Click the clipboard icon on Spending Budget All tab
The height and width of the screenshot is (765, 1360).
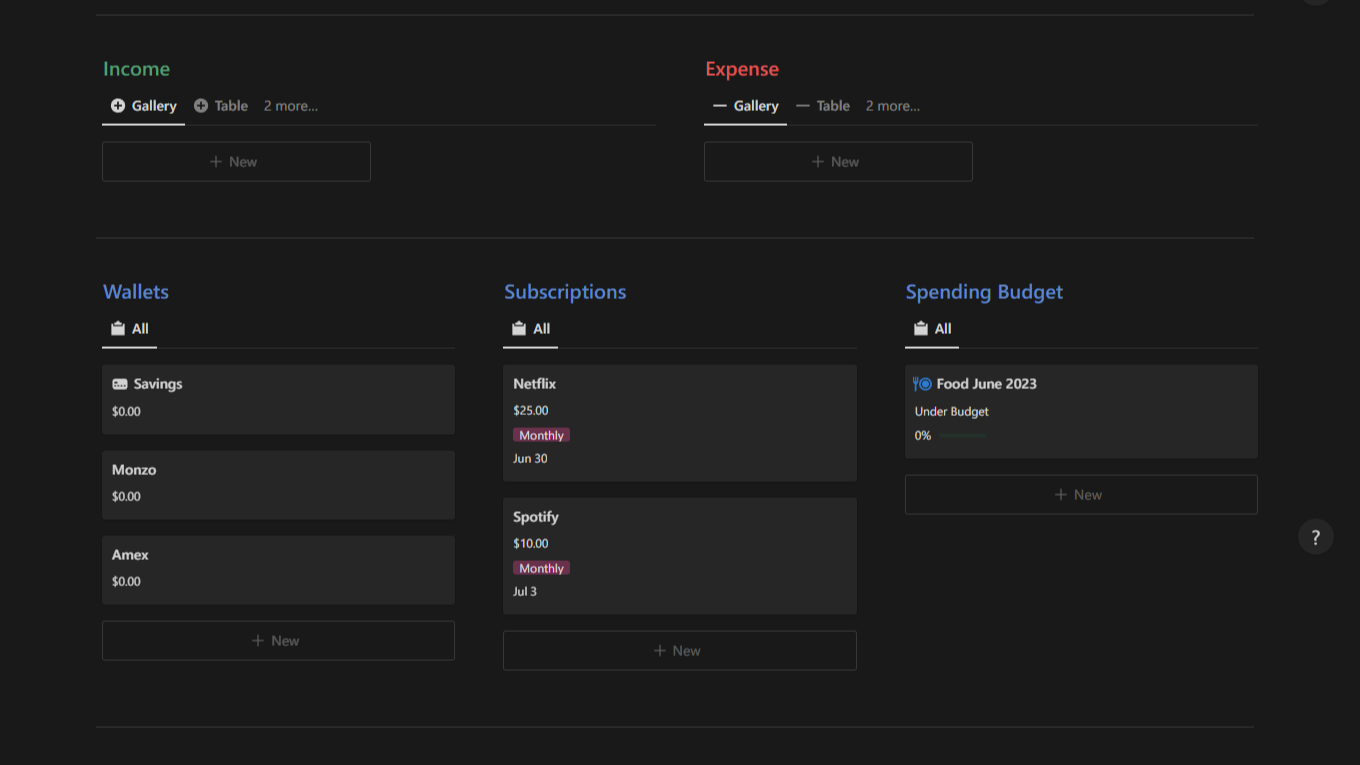click(x=921, y=329)
